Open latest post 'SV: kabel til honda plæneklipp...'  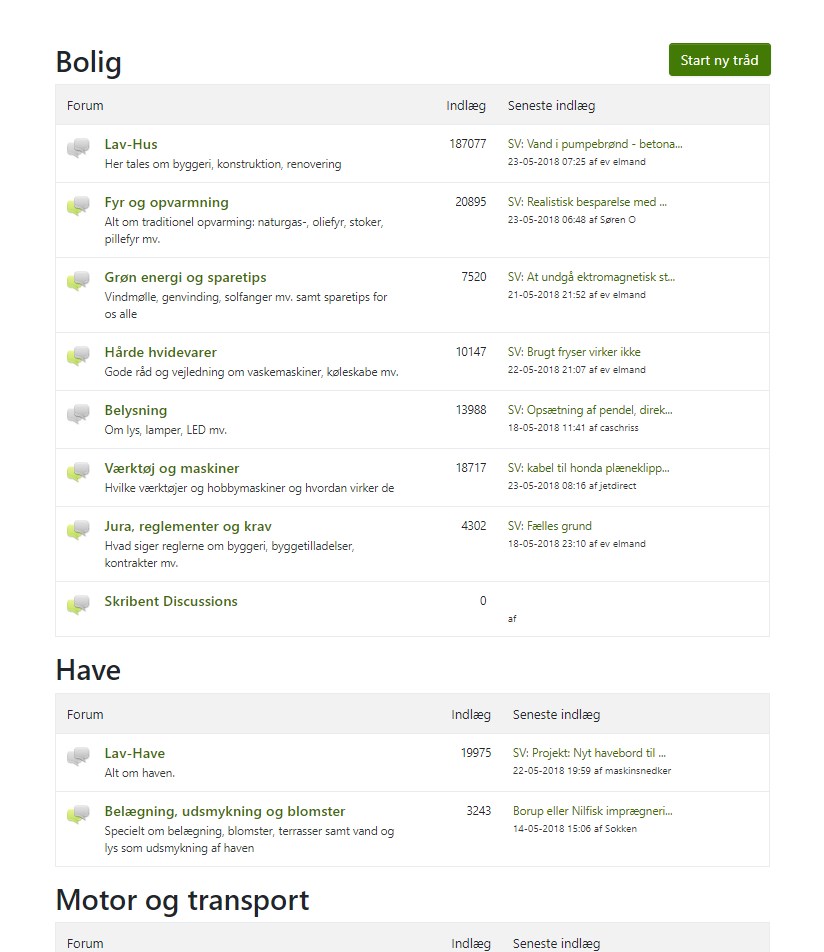[588, 468]
